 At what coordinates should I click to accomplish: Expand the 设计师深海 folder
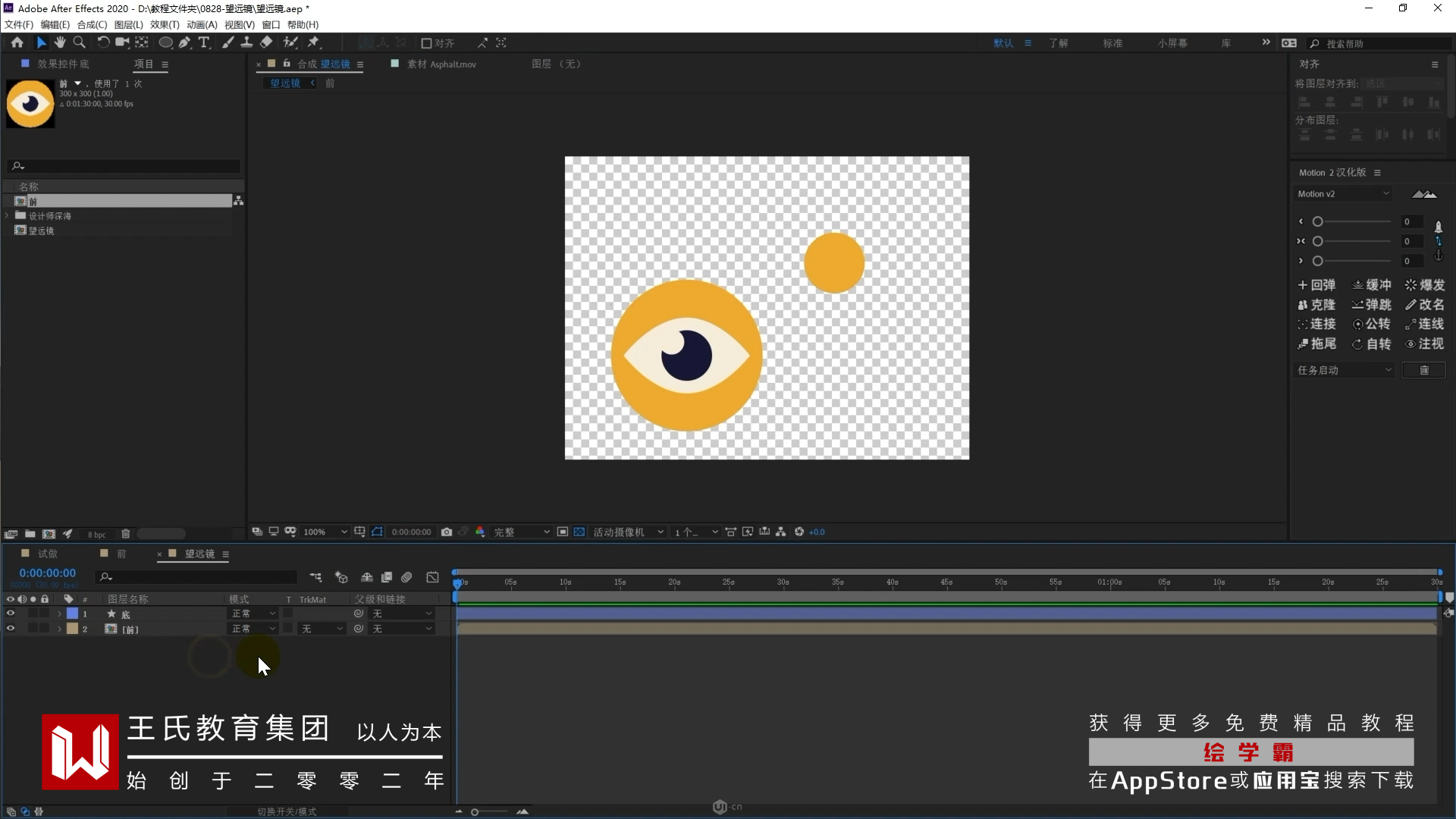(8, 216)
